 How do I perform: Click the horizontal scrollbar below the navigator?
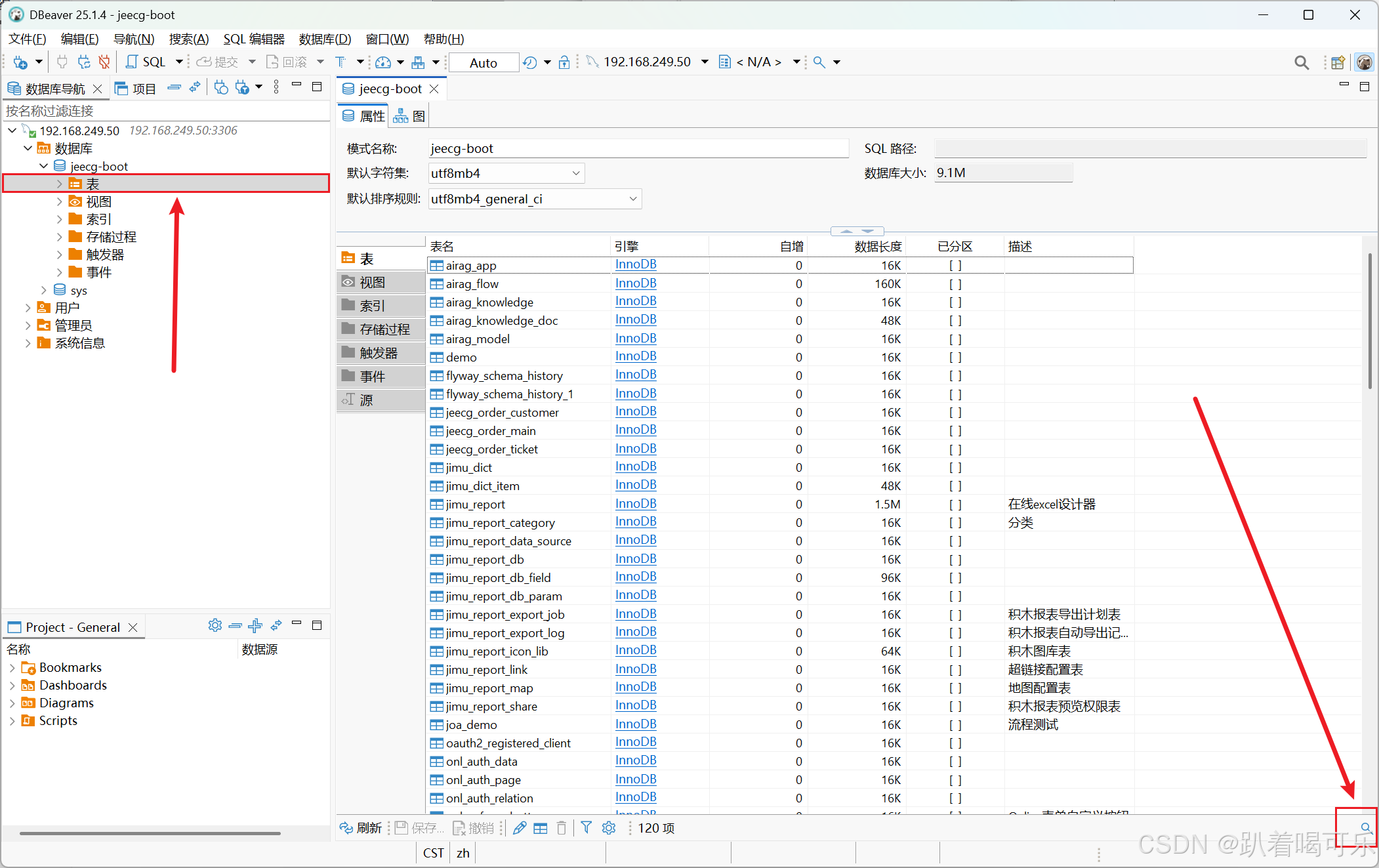click(150, 833)
